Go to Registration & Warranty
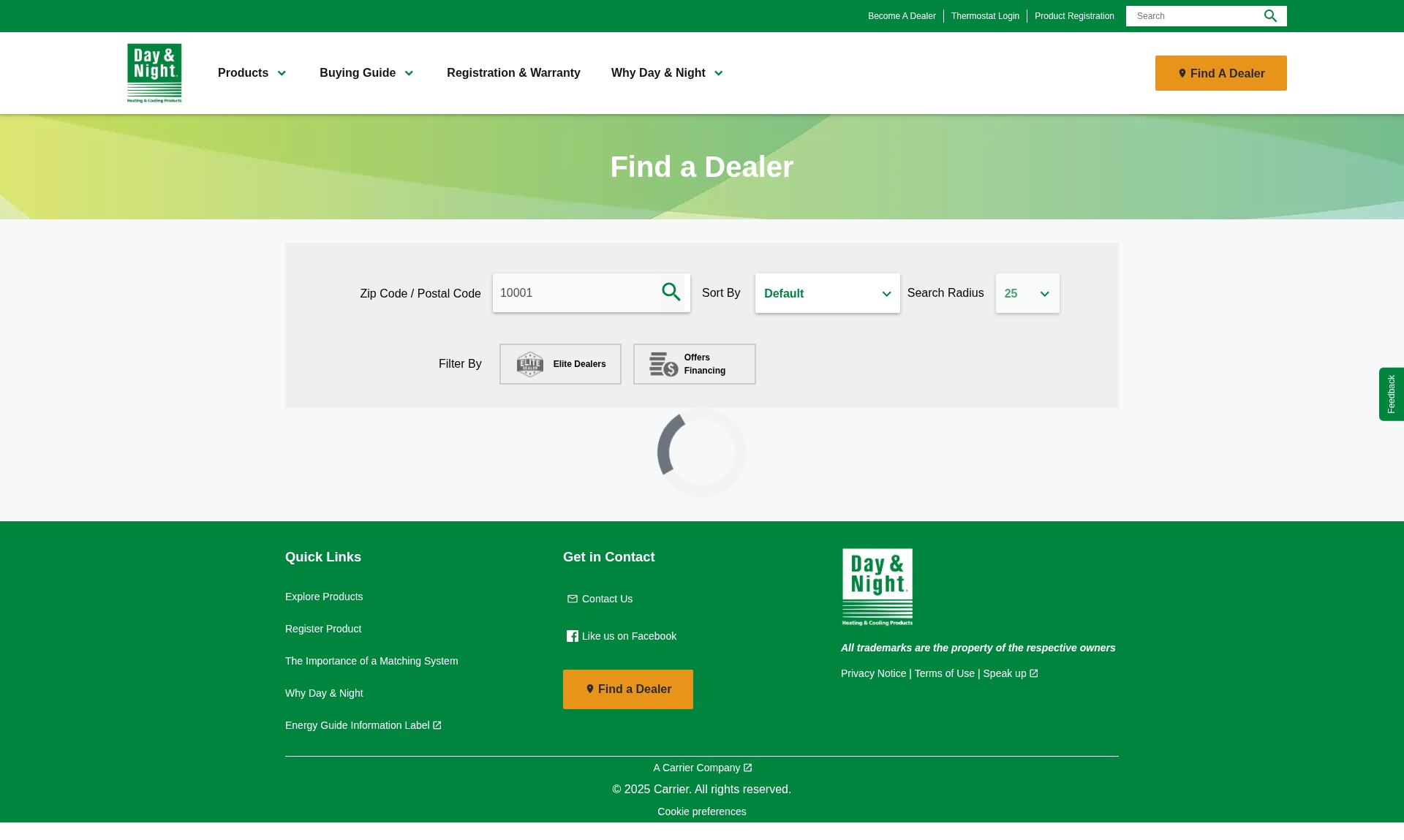 (513, 73)
